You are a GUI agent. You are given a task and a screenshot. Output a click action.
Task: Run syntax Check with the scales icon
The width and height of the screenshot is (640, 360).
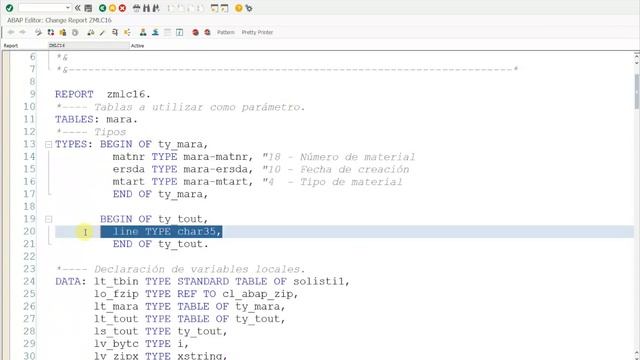point(91,32)
